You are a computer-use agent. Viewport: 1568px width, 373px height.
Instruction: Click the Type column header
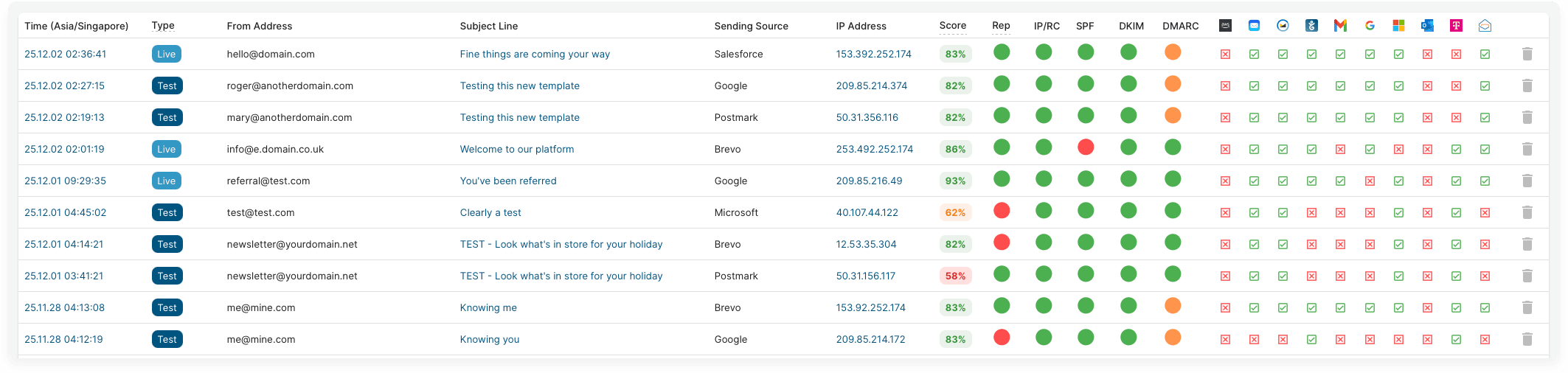(163, 26)
